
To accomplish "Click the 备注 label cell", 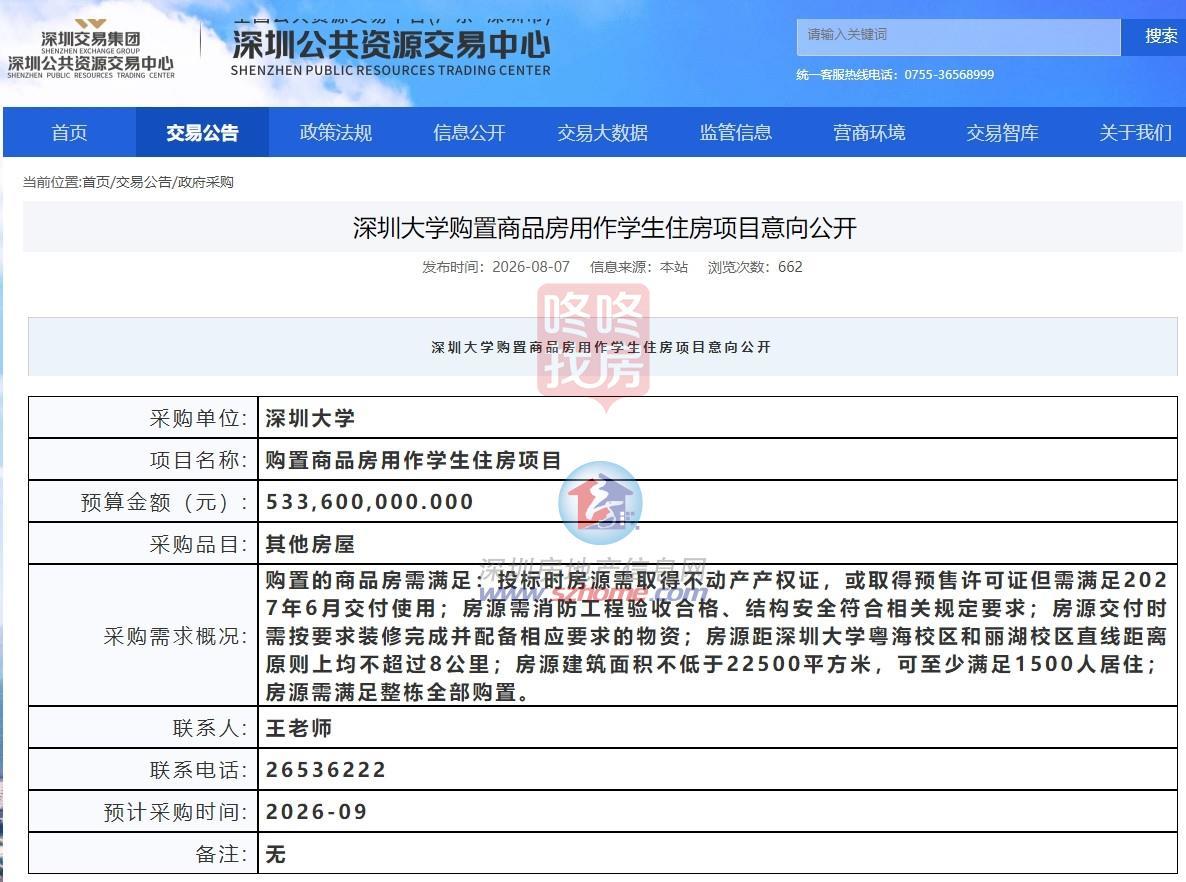I will pyautogui.click(x=143, y=853).
